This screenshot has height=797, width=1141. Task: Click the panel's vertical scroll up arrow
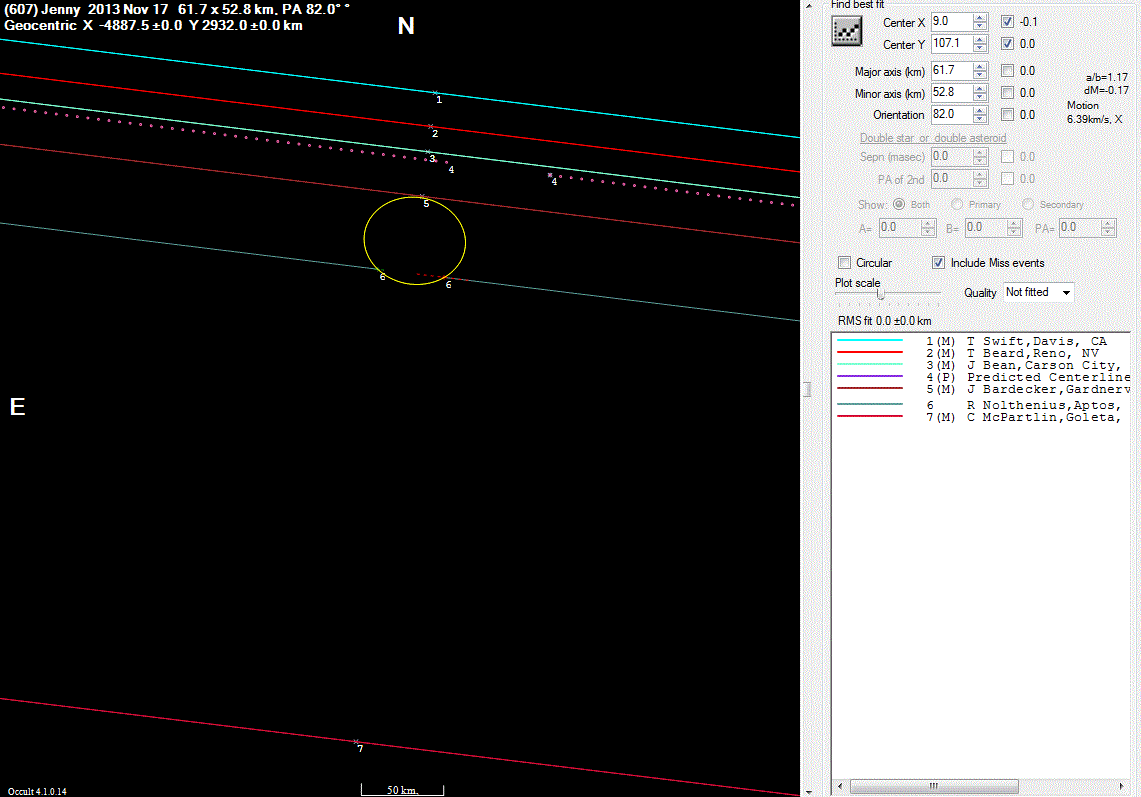[x=808, y=6]
